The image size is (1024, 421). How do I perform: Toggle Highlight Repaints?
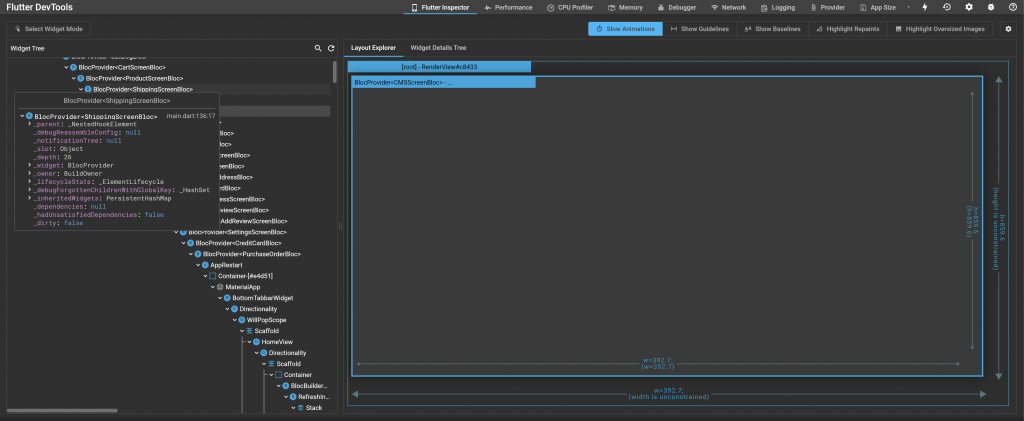click(848, 29)
